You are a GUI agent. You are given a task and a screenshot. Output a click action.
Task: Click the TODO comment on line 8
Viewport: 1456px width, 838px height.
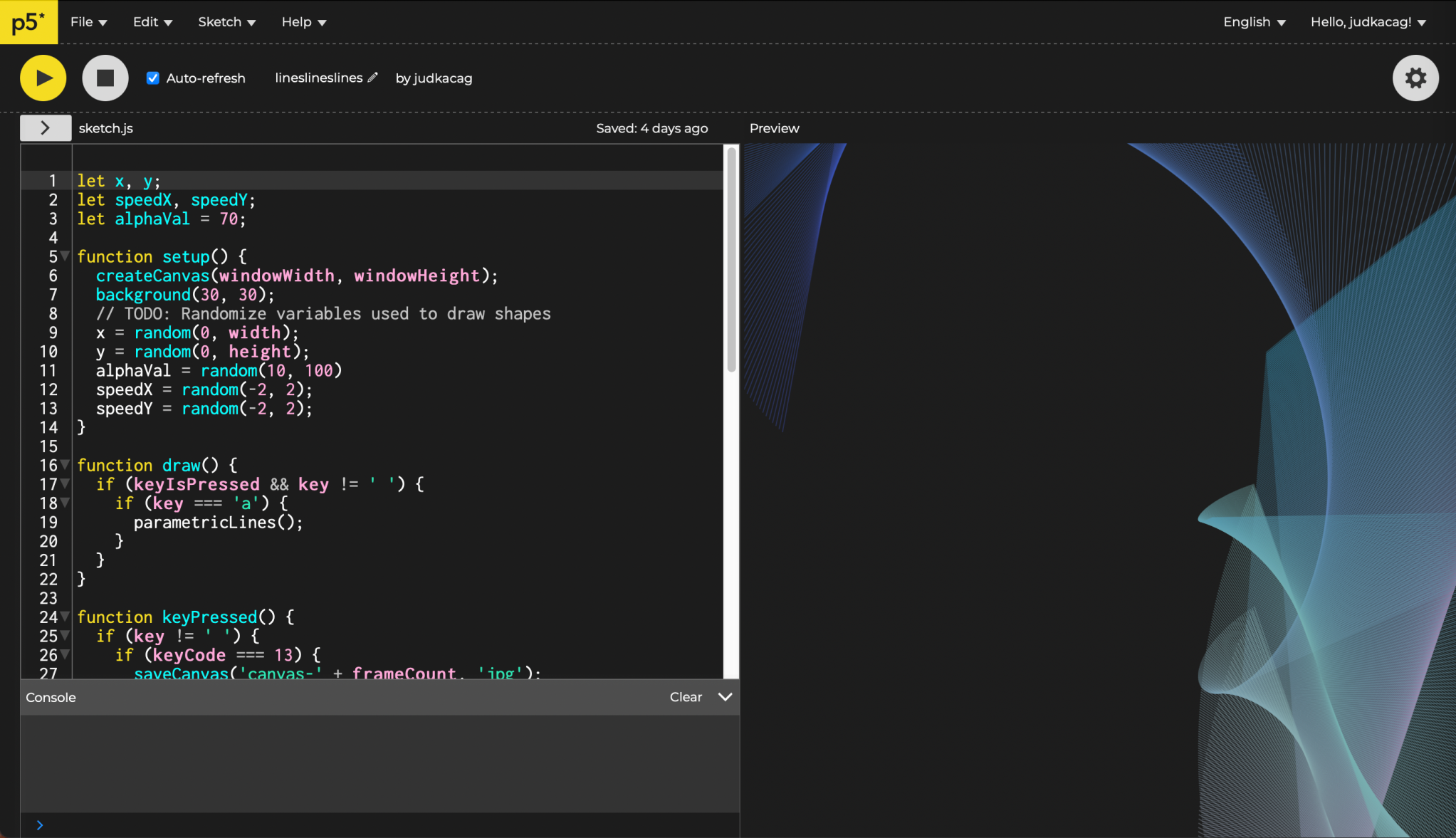323,313
